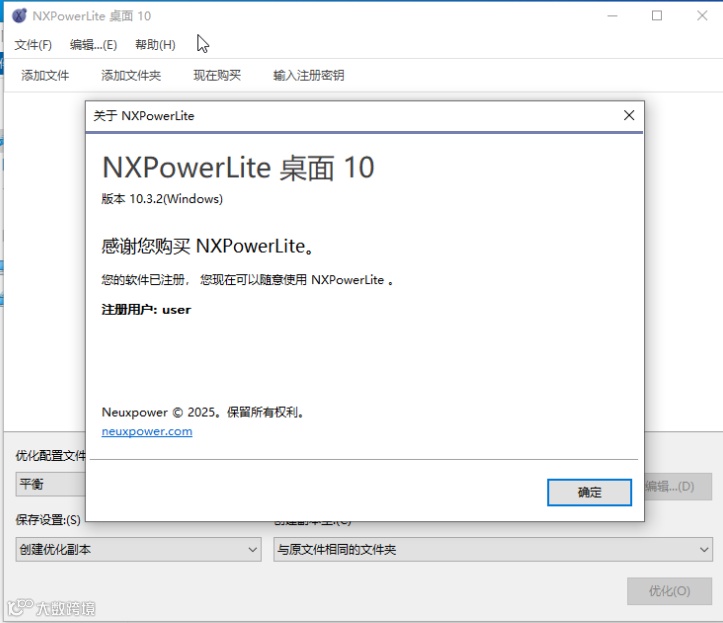Click the 注册用户: user text

(146, 309)
